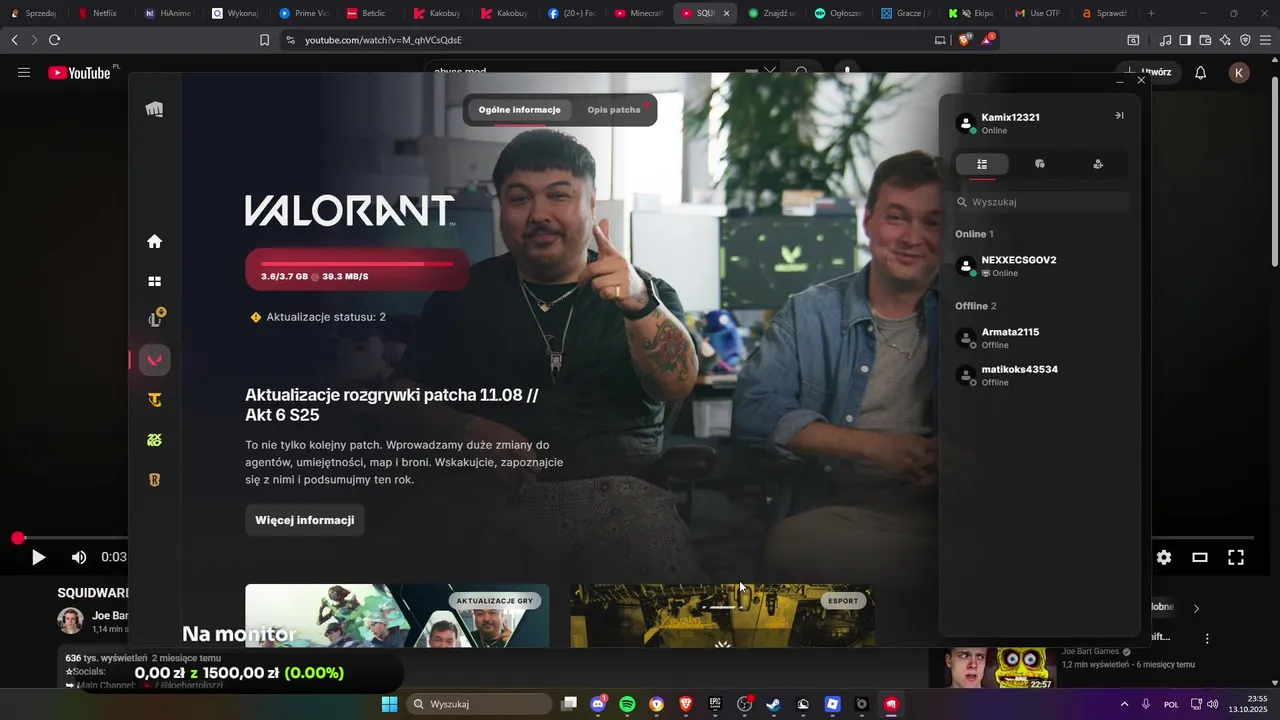Open the YouTube hamburger guide menu
Viewport: 1280px width, 720px height.
pyautogui.click(x=24, y=72)
